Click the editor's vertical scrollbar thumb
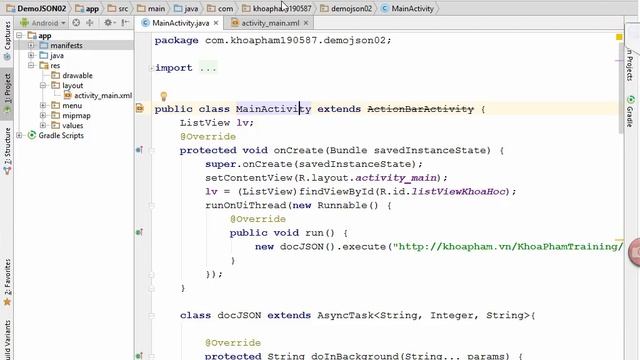The width and height of the screenshot is (640, 360). 621,88
